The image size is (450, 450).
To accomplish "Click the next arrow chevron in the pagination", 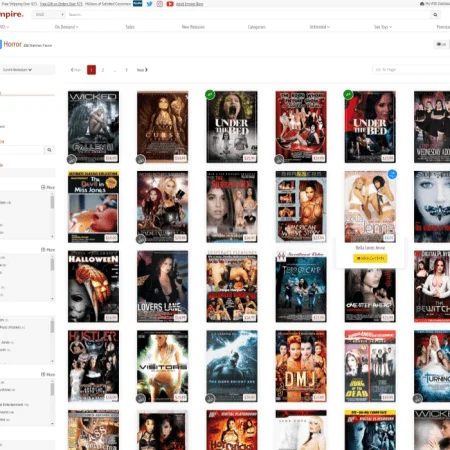I will click(146, 70).
